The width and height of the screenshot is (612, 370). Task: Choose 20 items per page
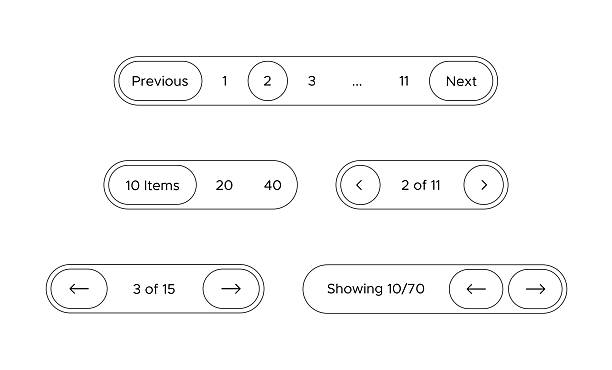pyautogui.click(x=224, y=185)
